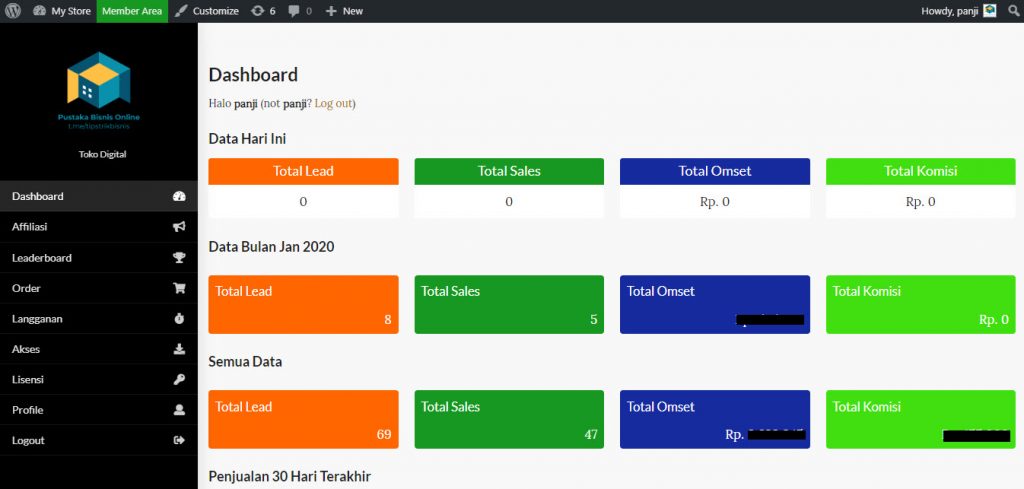Screen dimensions: 1024x489
Task: Click the Jan 2020 Total Lead card showing 8
Action: [x=303, y=304]
